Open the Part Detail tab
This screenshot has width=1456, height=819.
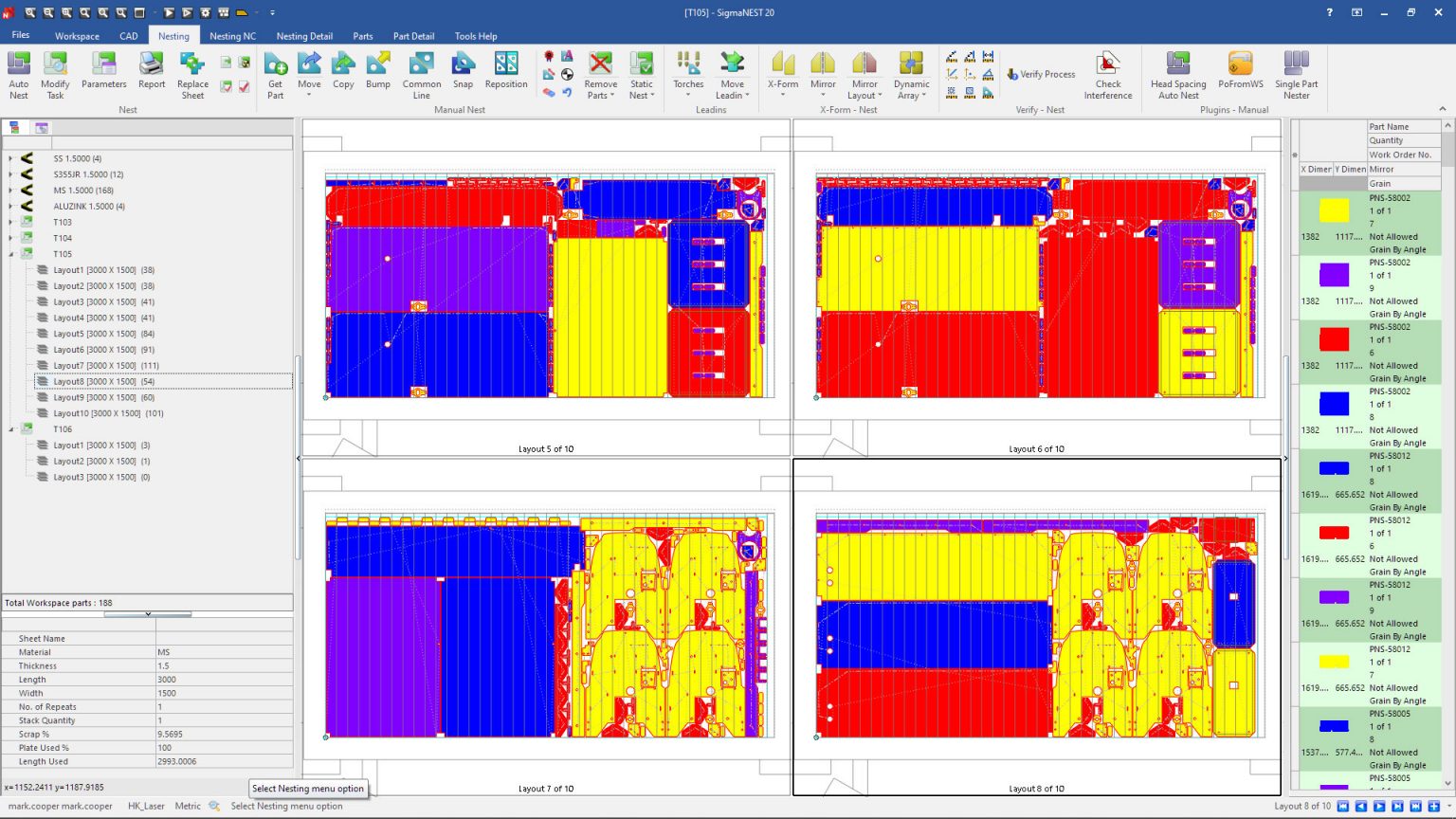click(x=413, y=36)
